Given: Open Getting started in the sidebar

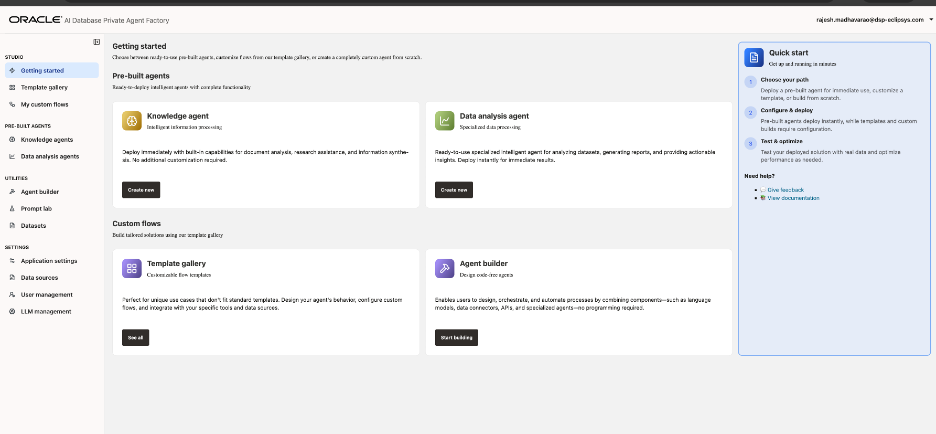Looking at the screenshot, I should (x=42, y=71).
